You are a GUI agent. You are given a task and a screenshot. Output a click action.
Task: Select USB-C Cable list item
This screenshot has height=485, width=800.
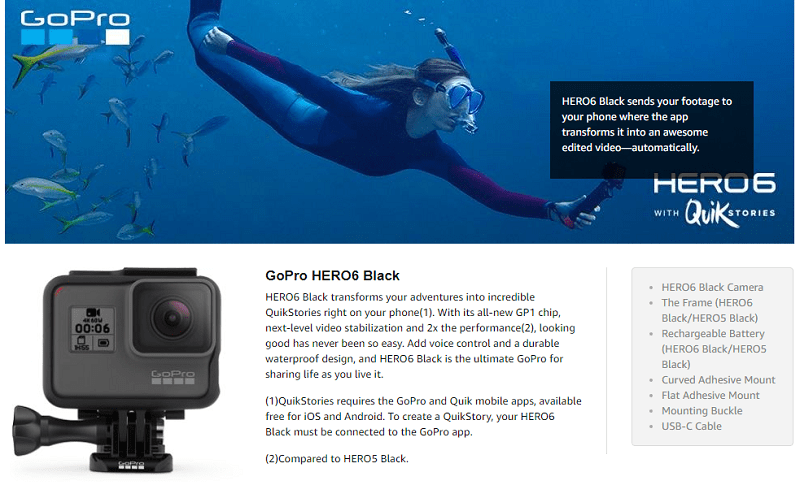691,426
